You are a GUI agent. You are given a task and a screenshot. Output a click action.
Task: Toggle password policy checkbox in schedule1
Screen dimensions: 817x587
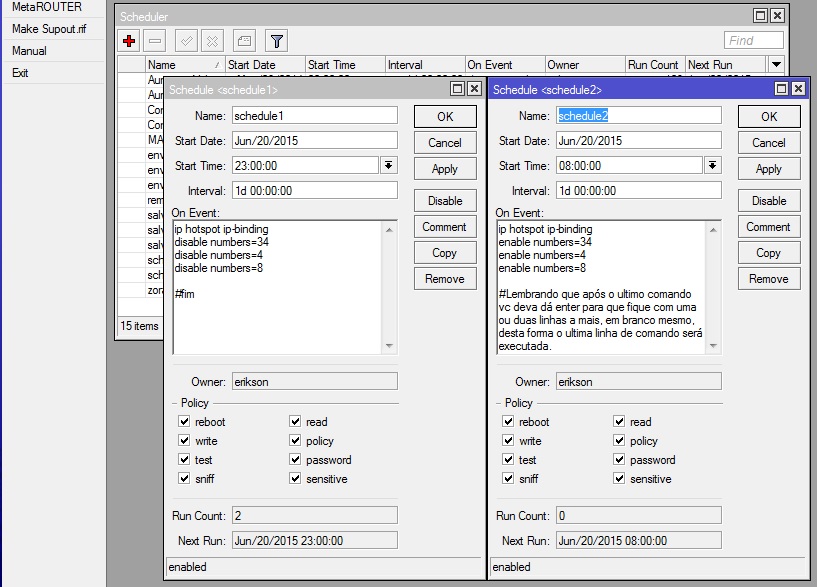[296, 460]
